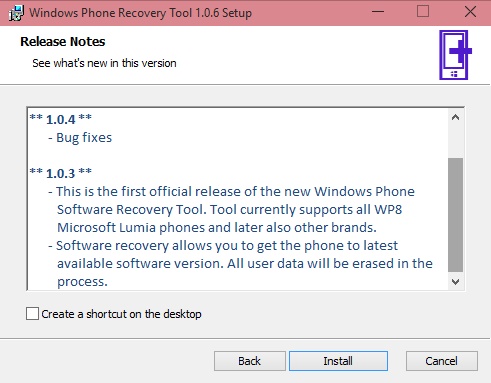Screen dimensions: 491x383
Task: Click the release notes scroll-down arrow
Action: [455, 281]
